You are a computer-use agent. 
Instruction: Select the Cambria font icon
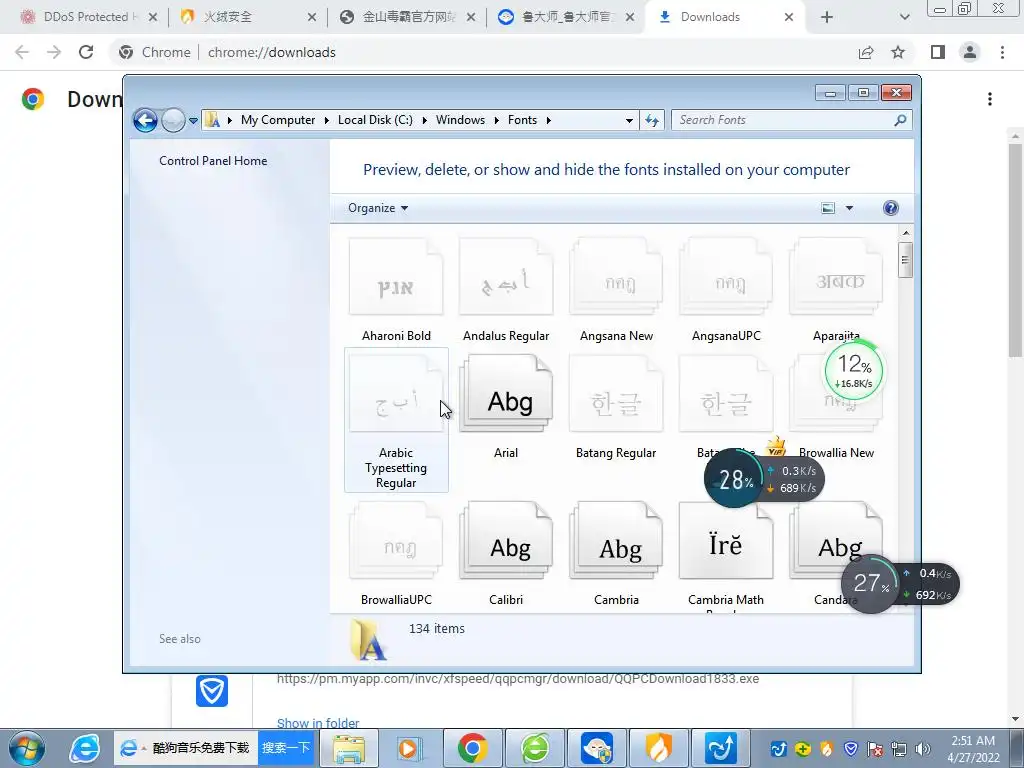point(616,541)
